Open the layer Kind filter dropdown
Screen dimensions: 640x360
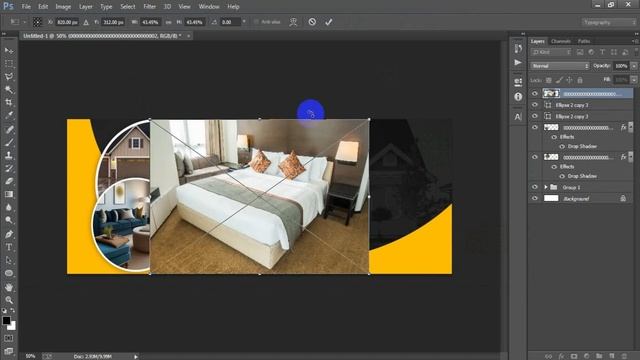click(551, 52)
